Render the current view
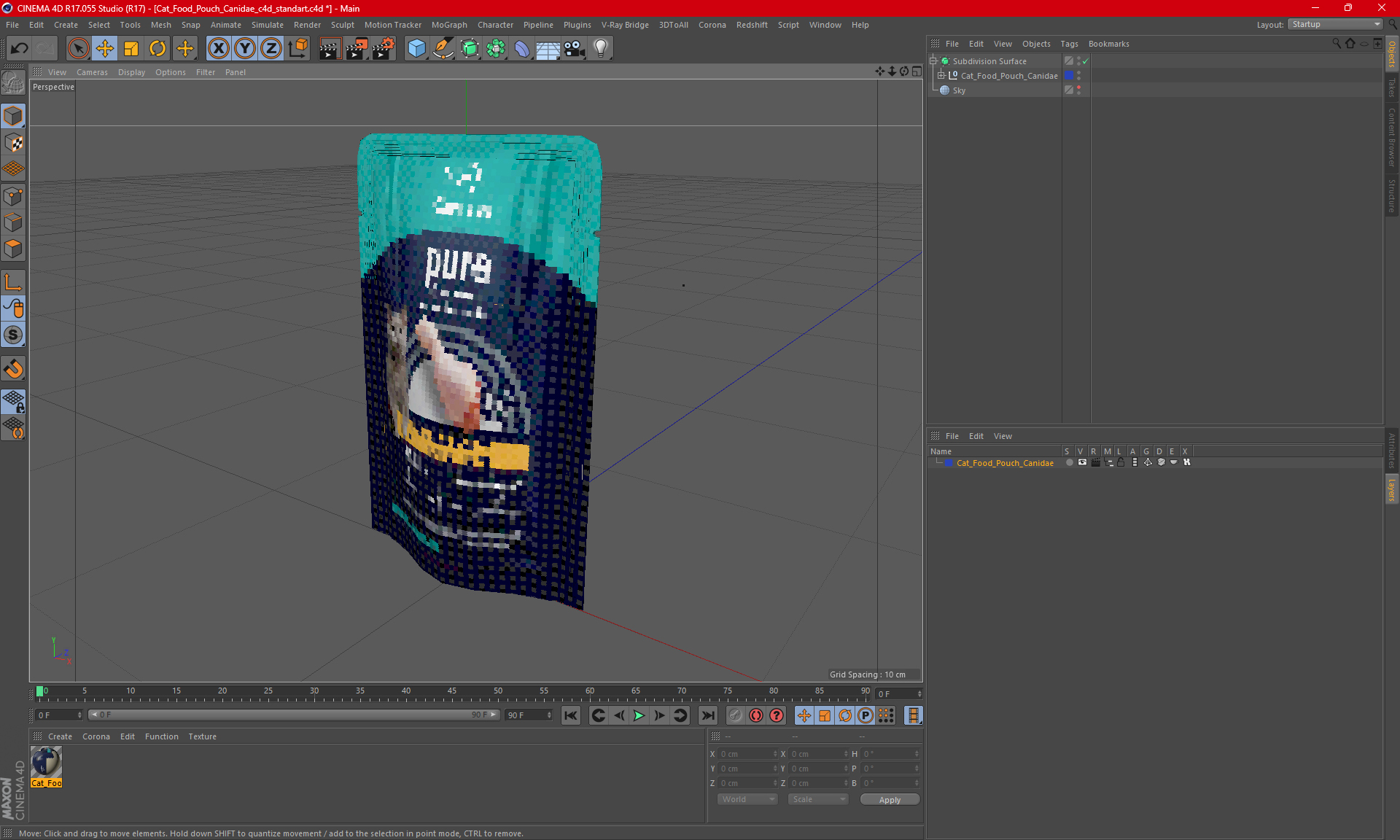The width and height of the screenshot is (1400, 840). 330,49
